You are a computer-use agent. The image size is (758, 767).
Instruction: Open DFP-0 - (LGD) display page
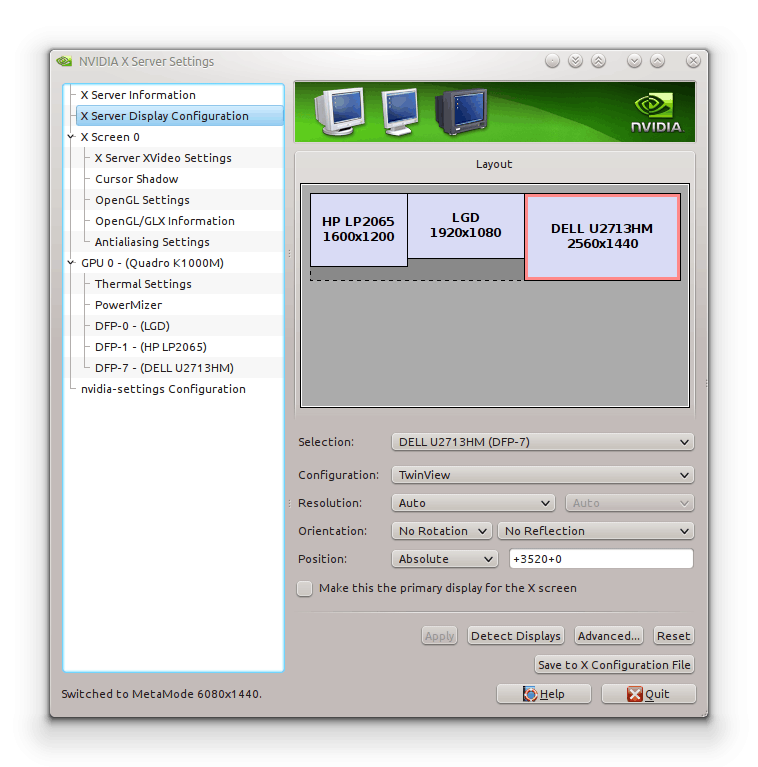[132, 326]
